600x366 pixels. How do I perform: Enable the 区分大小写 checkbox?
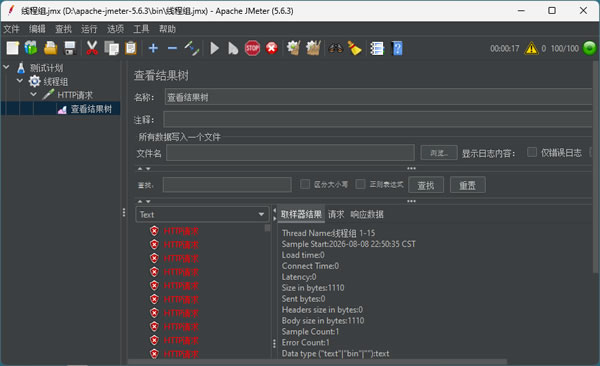click(x=305, y=184)
